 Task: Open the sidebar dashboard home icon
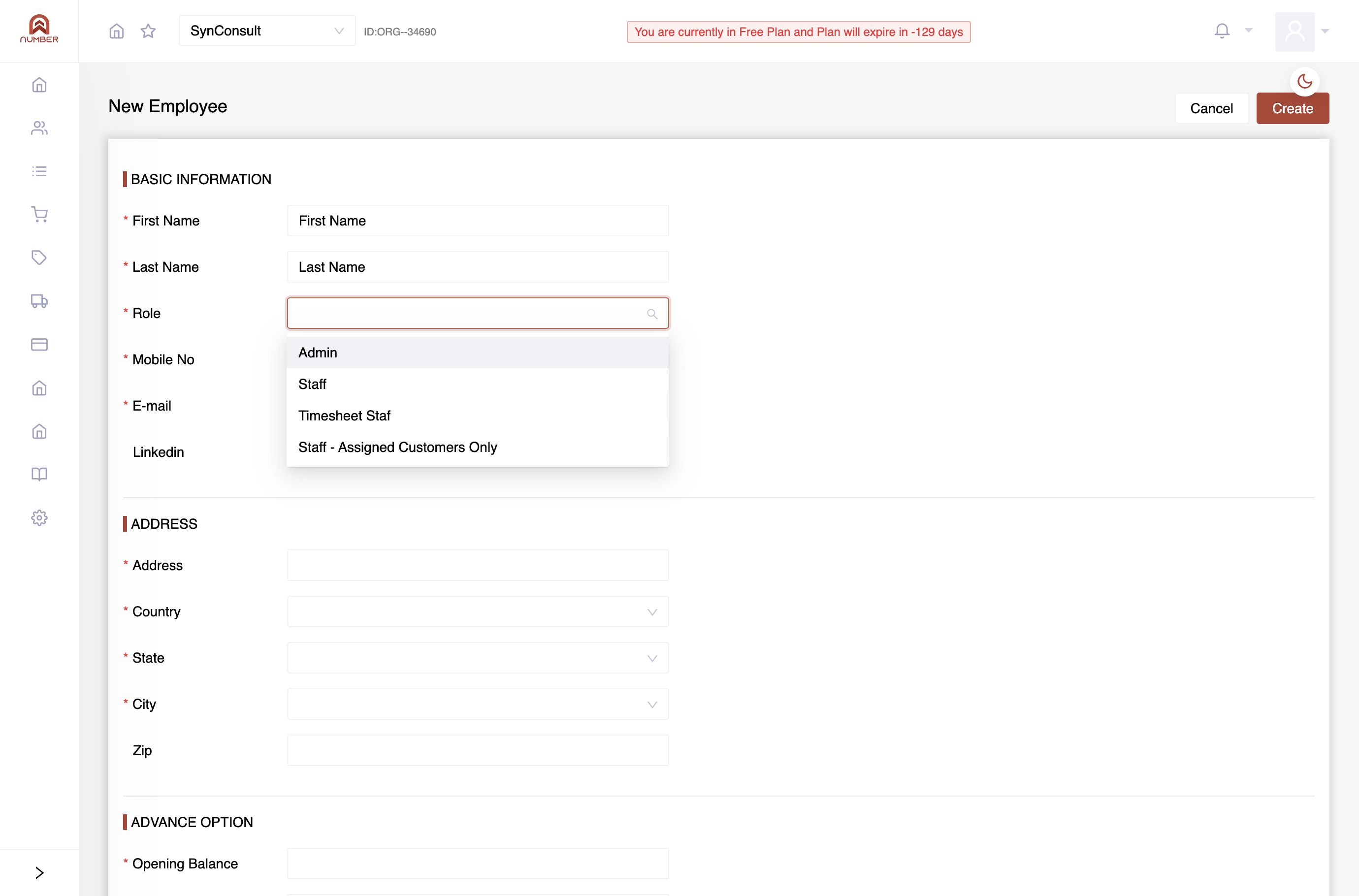click(39, 85)
